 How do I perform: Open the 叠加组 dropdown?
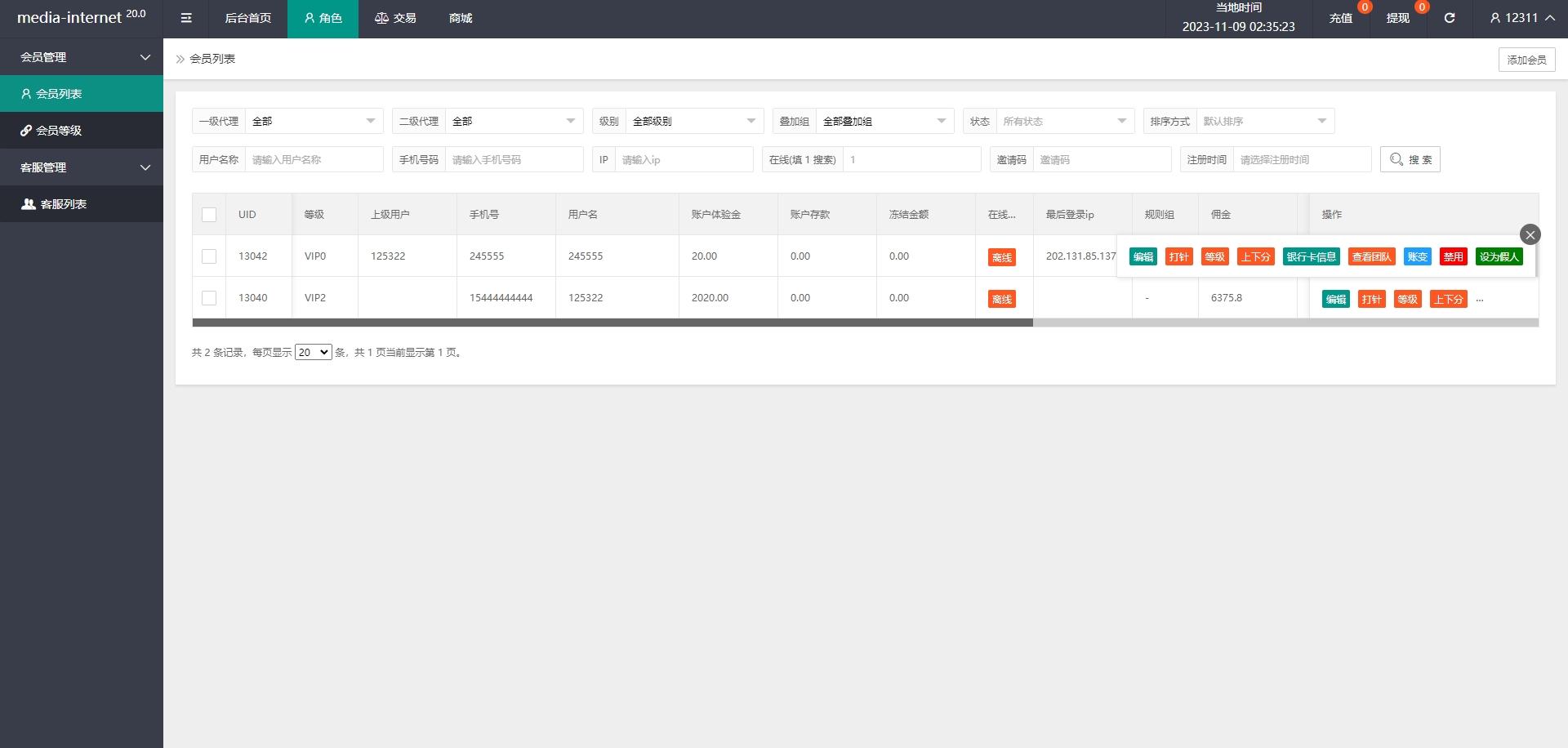pyautogui.click(x=885, y=121)
